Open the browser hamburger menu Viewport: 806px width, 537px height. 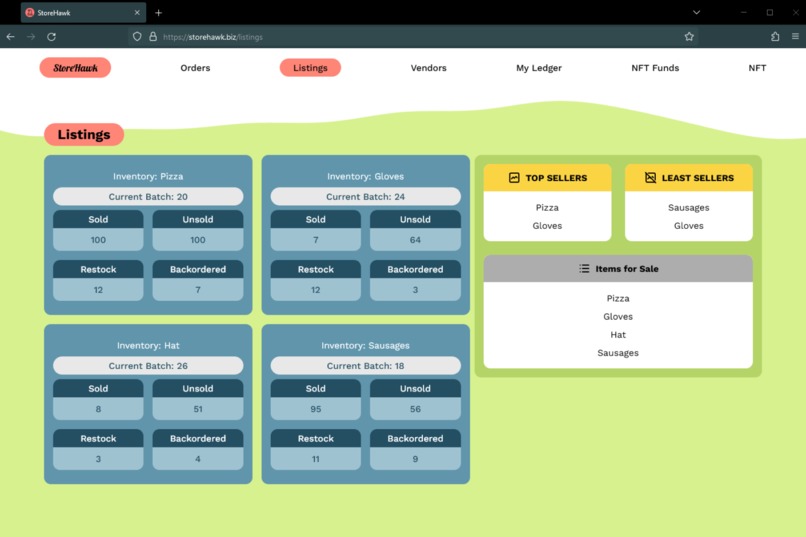pyautogui.click(x=795, y=36)
